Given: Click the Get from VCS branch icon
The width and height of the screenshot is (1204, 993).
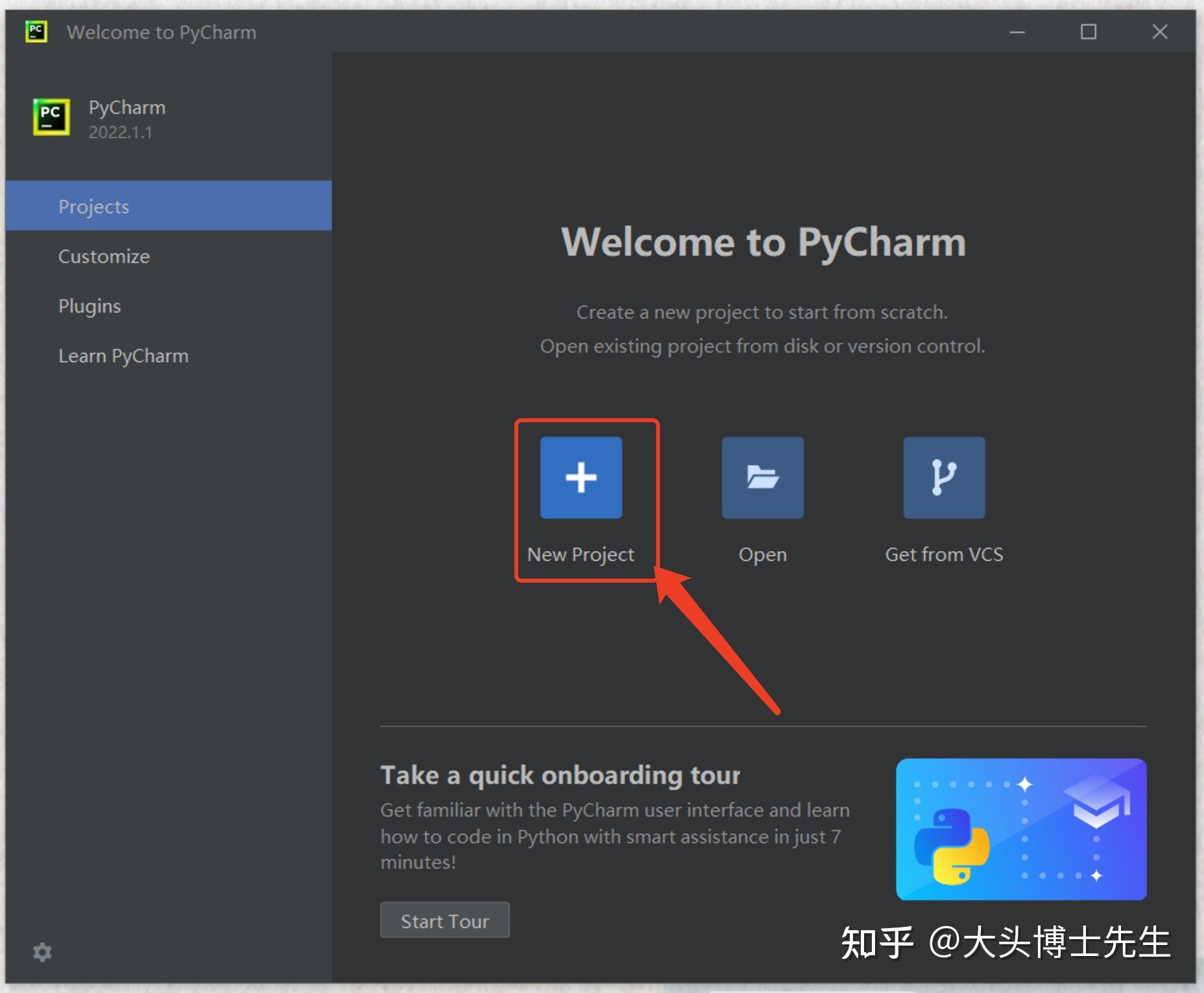Looking at the screenshot, I should (x=944, y=478).
